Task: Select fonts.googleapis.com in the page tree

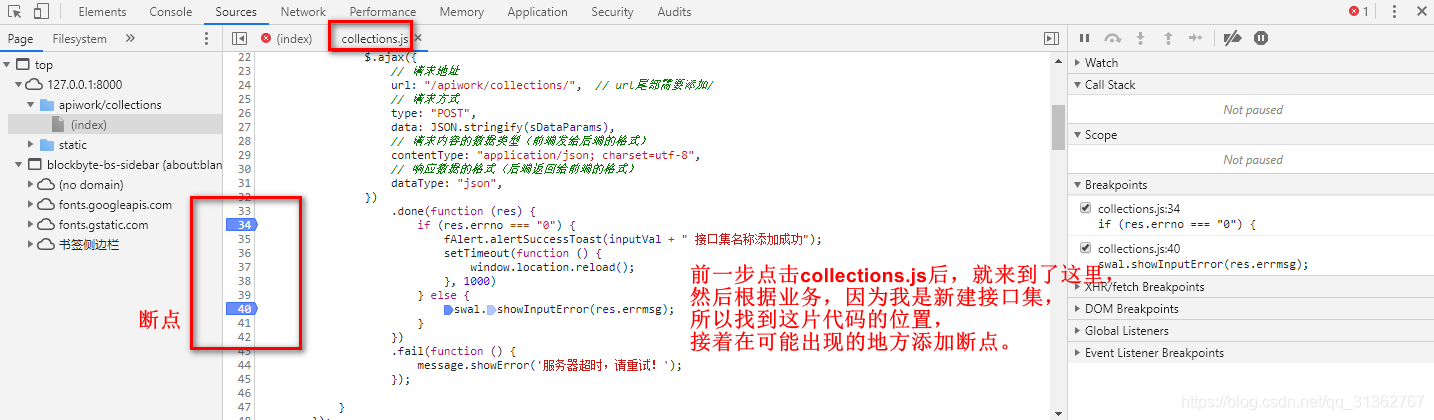Action: pyautogui.click(x=114, y=205)
